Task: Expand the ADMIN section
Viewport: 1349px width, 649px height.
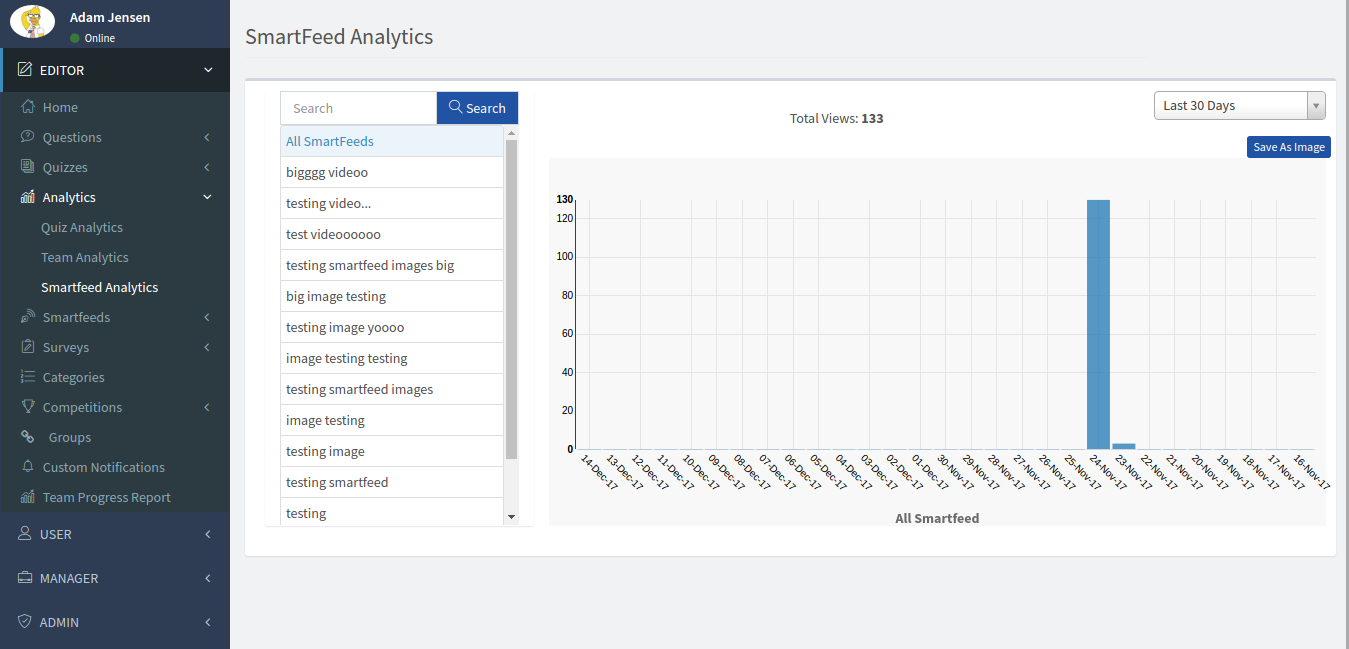Action: tap(208, 622)
